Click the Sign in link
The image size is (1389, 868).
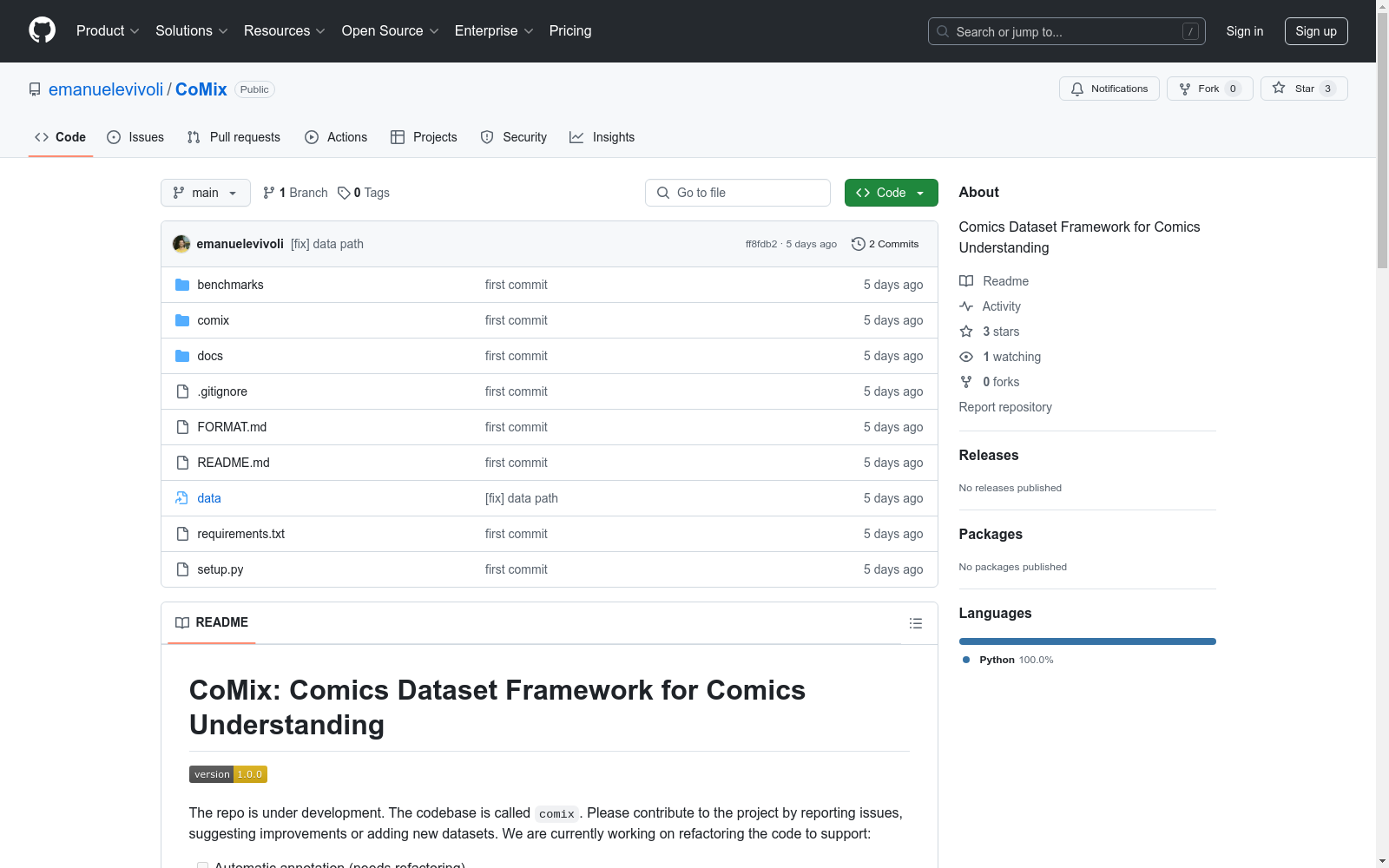(x=1245, y=31)
